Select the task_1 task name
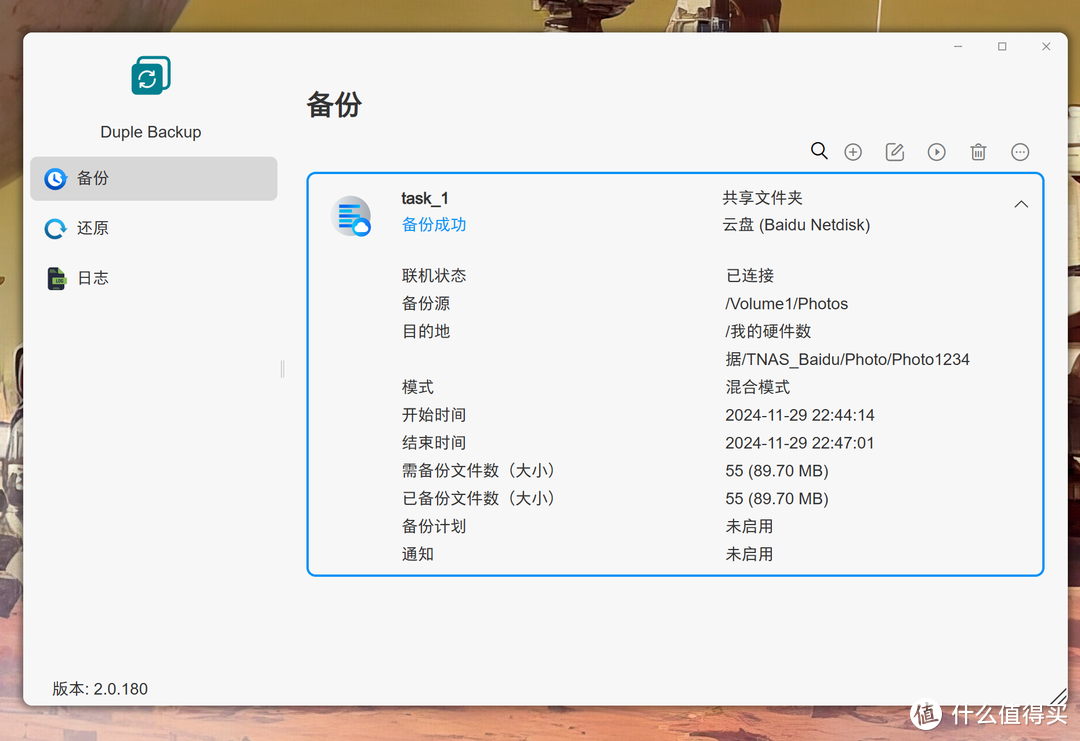Screen dimensions: 1080x741 pos(425,198)
